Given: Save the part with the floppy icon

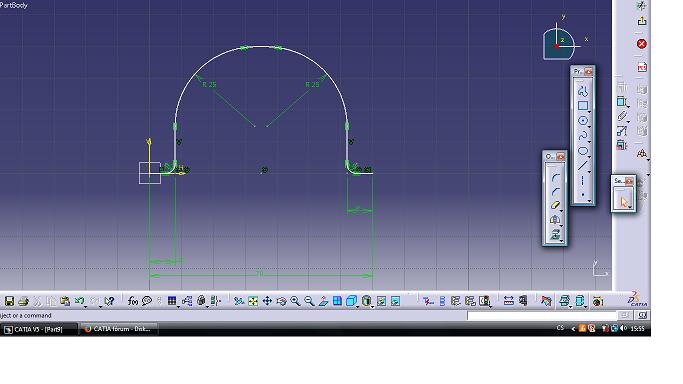Looking at the screenshot, I should pos(9,301).
